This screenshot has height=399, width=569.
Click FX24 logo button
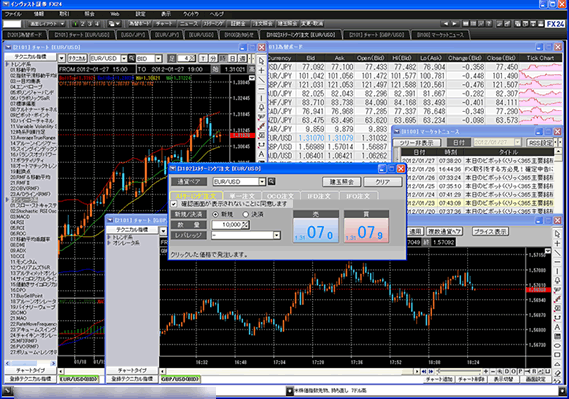pyautogui.click(x=556, y=24)
